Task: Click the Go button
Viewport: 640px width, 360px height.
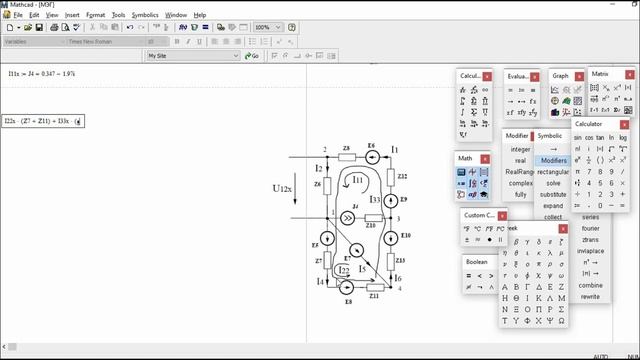Action: pos(251,56)
